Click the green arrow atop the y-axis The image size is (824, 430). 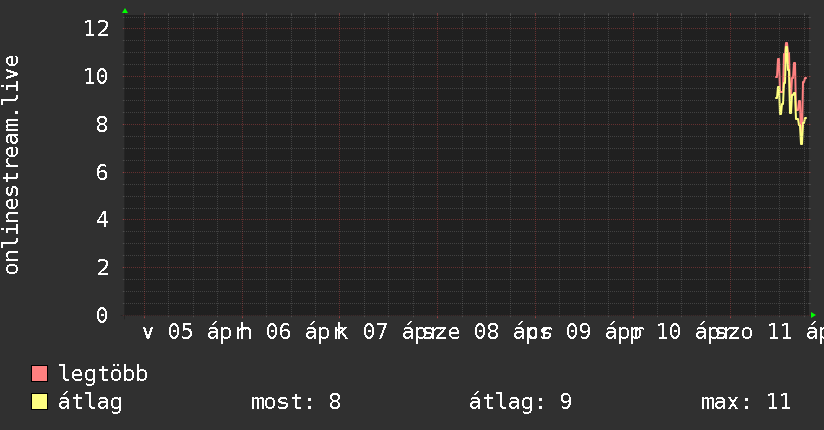[x=125, y=11]
